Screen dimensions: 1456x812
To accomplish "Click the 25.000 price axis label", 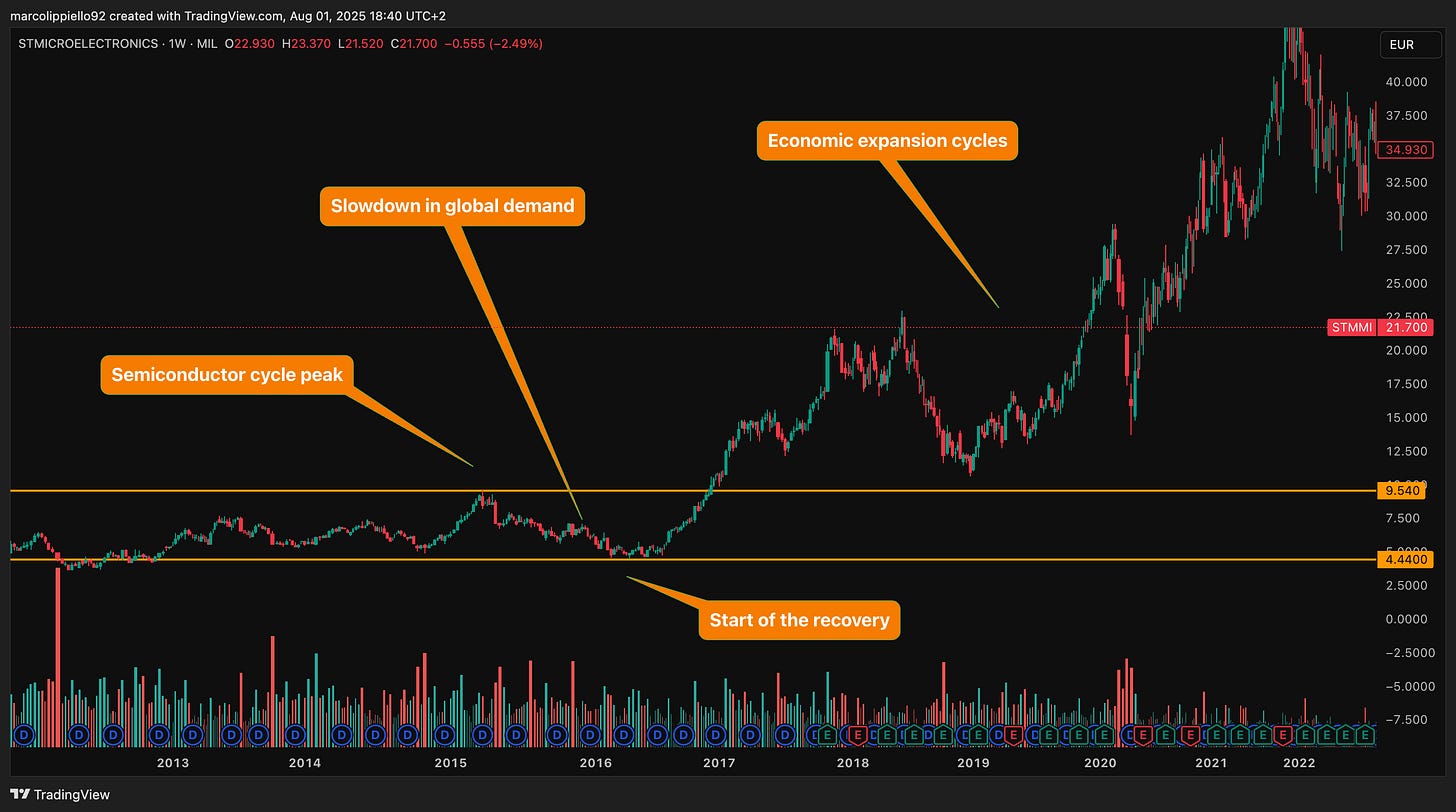I will (1405, 283).
